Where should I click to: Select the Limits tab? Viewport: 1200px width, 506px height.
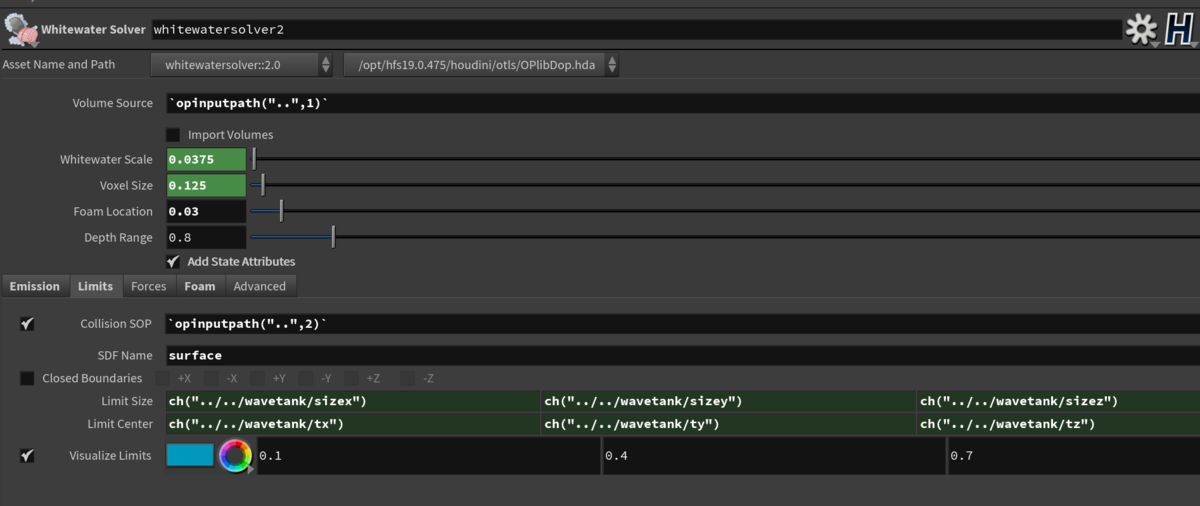96,286
